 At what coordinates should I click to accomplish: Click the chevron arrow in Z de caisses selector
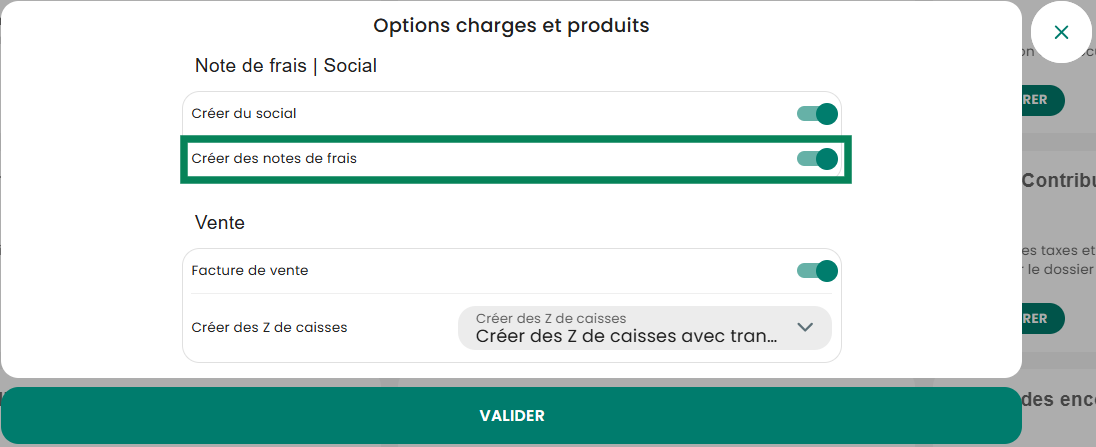click(x=805, y=327)
